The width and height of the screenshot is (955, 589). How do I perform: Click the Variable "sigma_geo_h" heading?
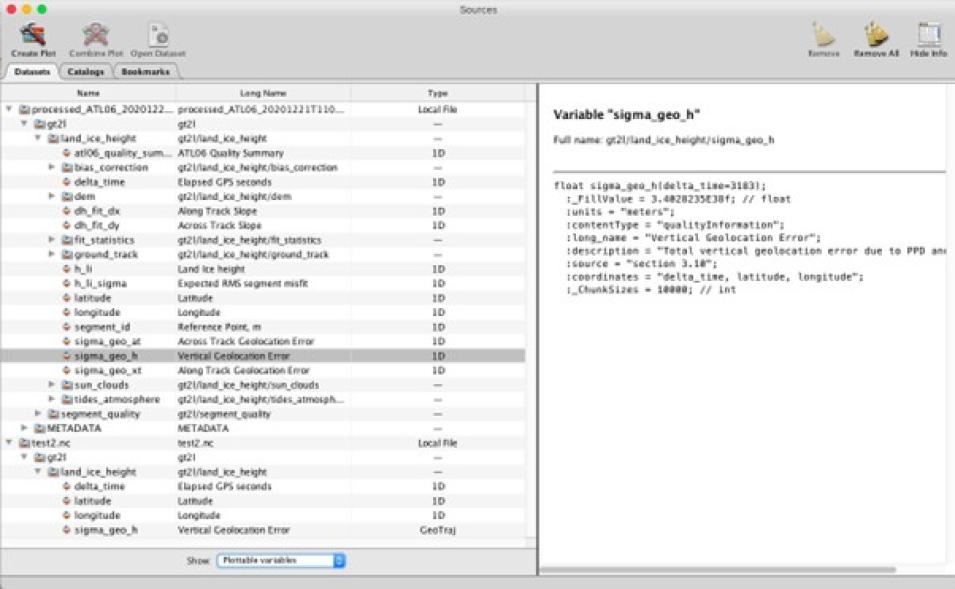coord(627,115)
